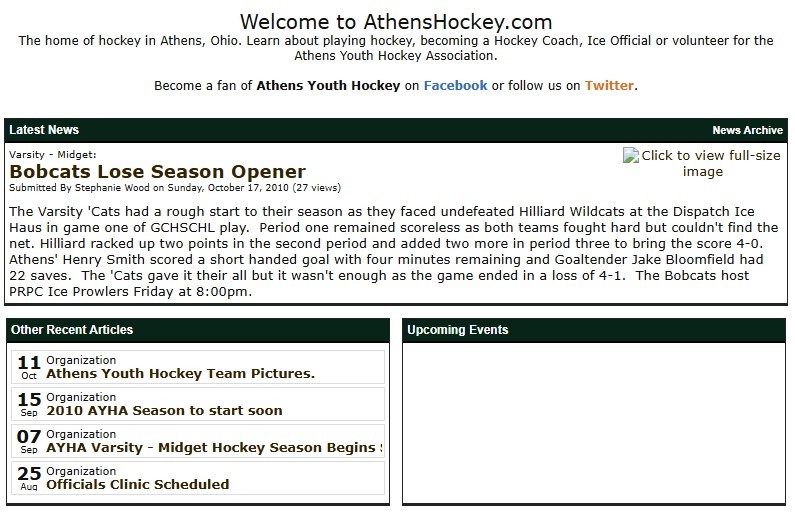Open AYHA Varsity - Midget Hockey Season article
Screen dimensions: 795x512
[x=214, y=447]
